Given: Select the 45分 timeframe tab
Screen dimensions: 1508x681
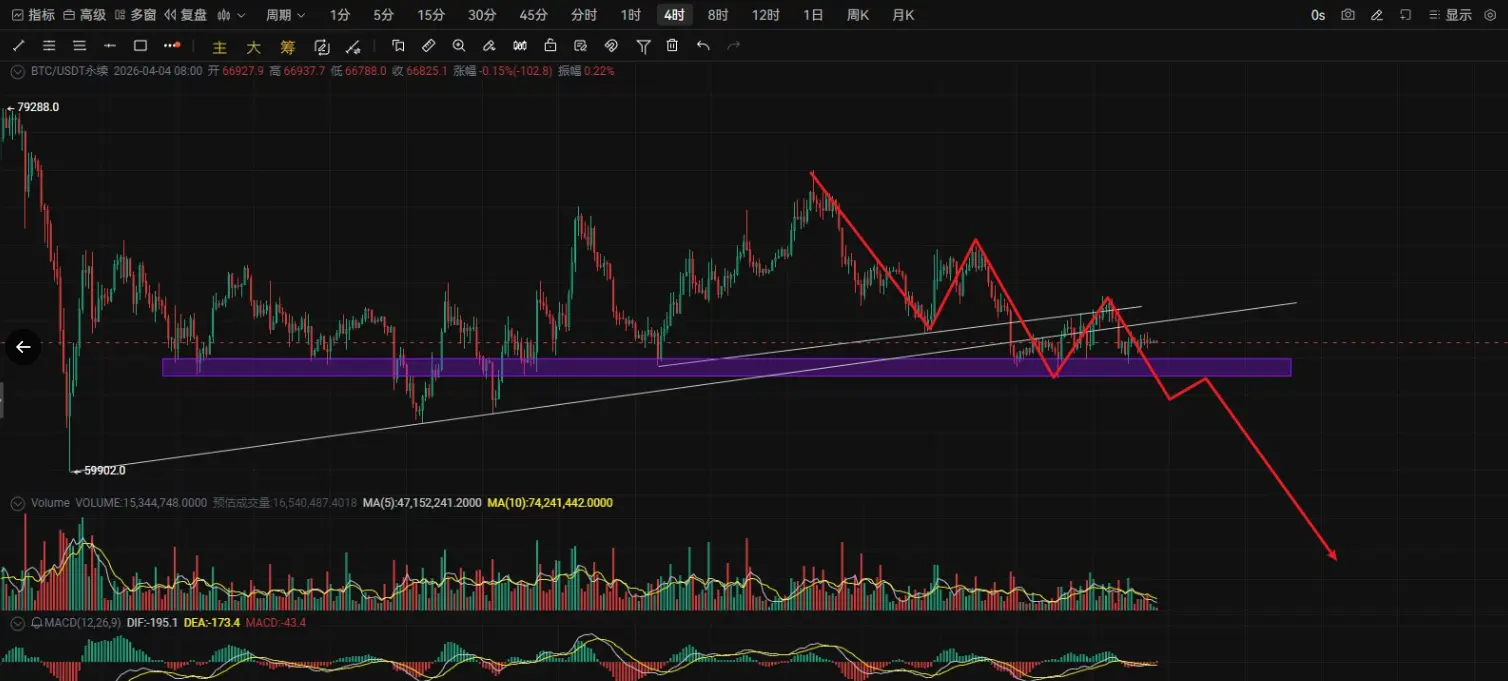Looking at the screenshot, I should 533,15.
